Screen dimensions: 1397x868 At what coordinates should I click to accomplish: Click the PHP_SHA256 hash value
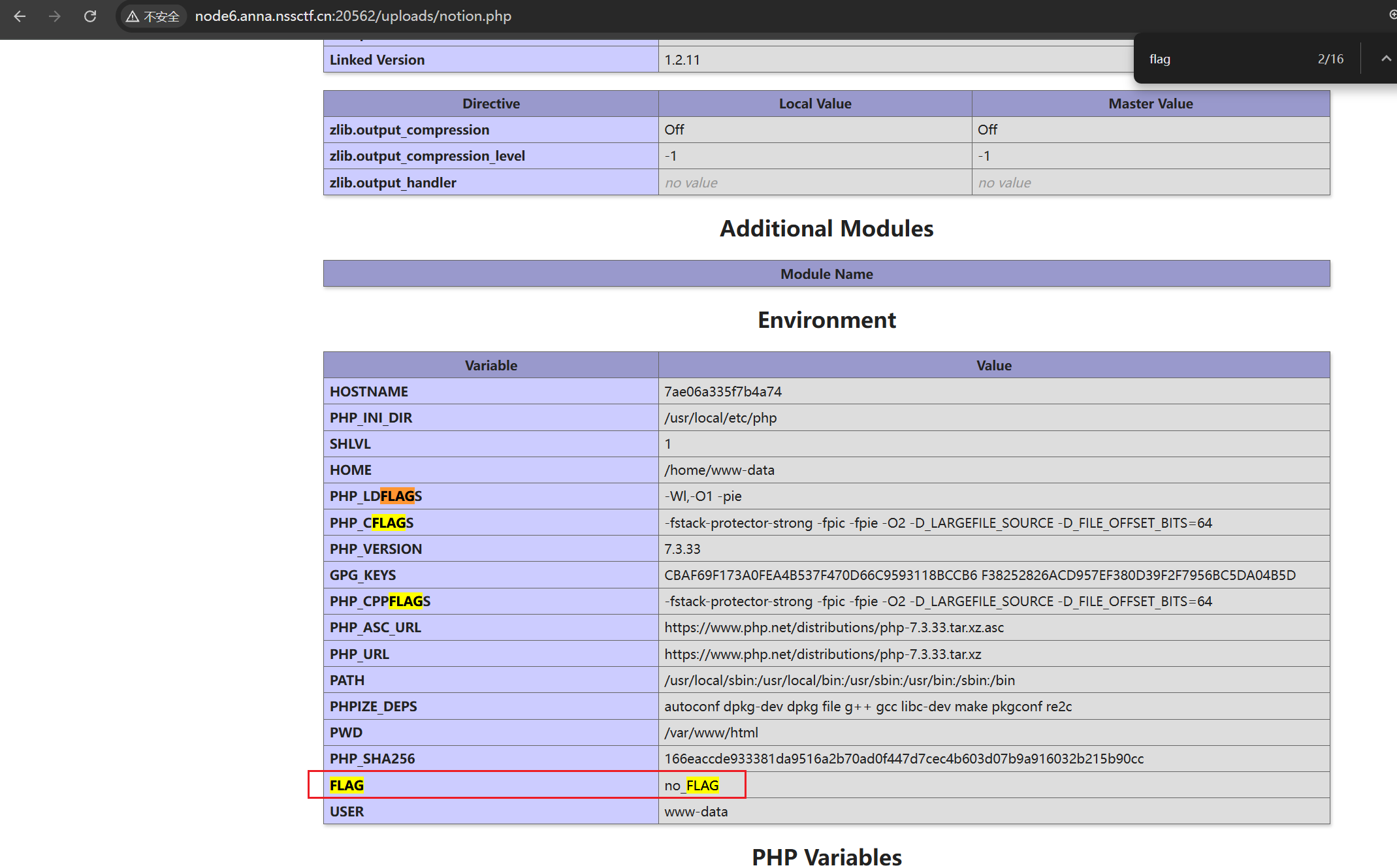tap(903, 758)
